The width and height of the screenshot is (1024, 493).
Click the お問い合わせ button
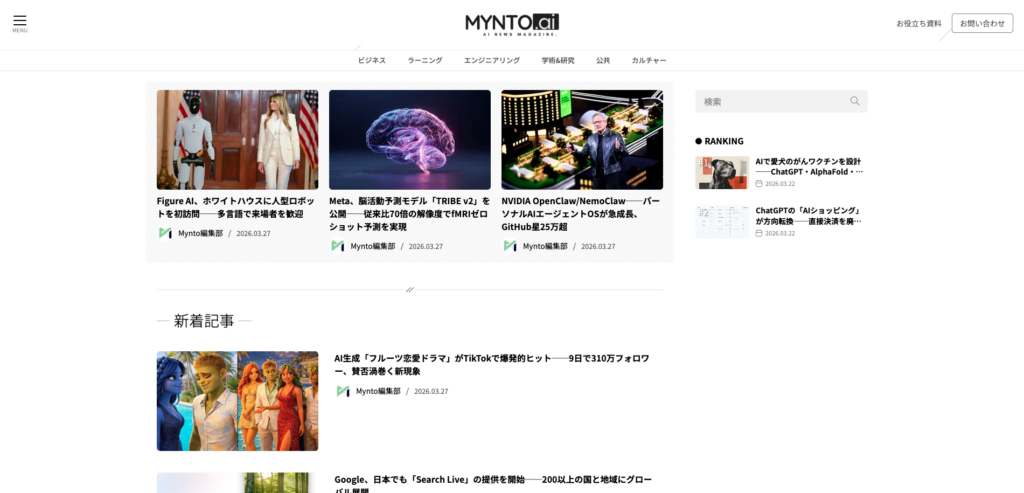[x=981, y=23]
